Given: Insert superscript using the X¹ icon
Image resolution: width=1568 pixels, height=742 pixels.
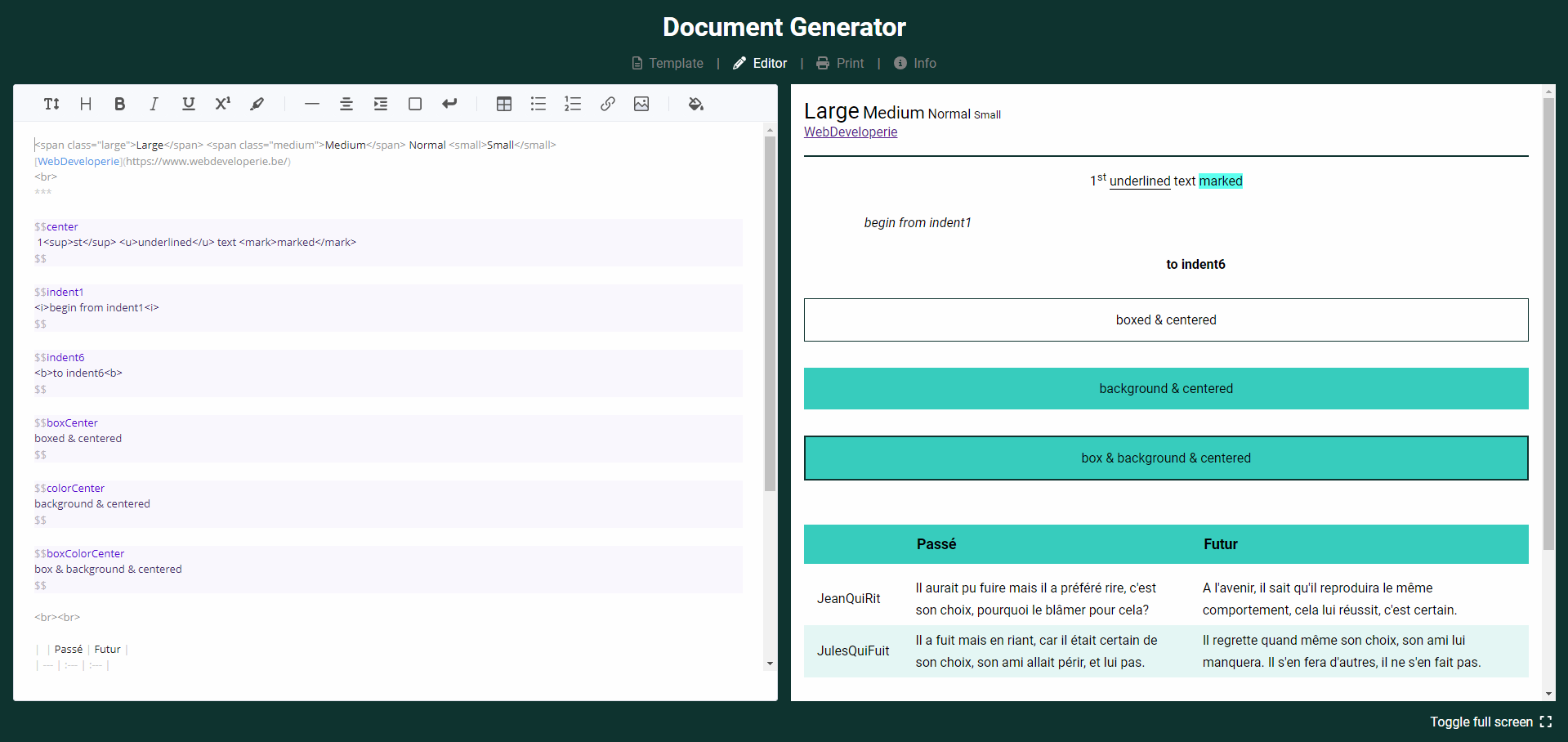Looking at the screenshot, I should [x=222, y=104].
